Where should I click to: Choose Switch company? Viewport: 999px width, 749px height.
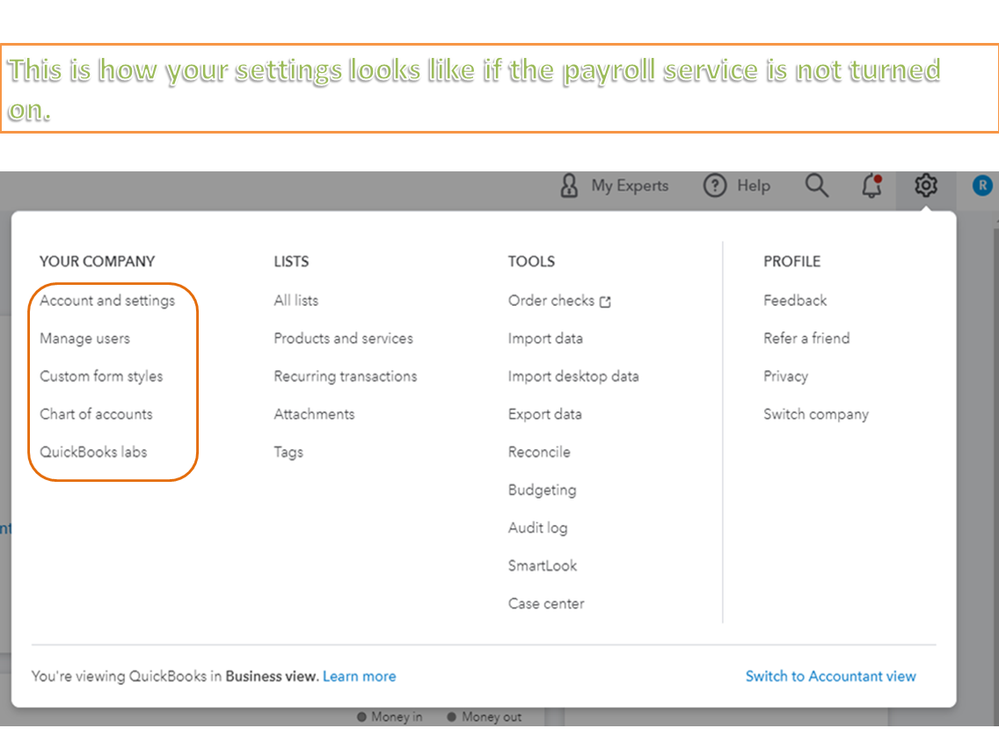click(x=816, y=414)
